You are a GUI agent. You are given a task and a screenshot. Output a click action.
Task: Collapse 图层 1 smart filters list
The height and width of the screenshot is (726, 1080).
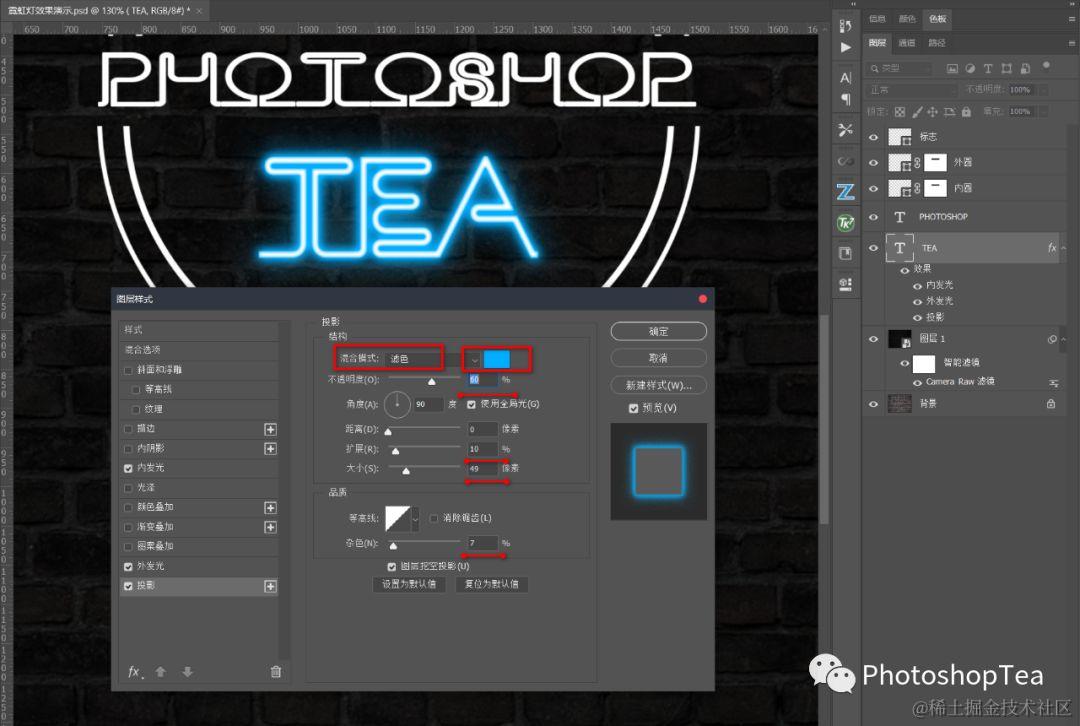[x=1063, y=339]
